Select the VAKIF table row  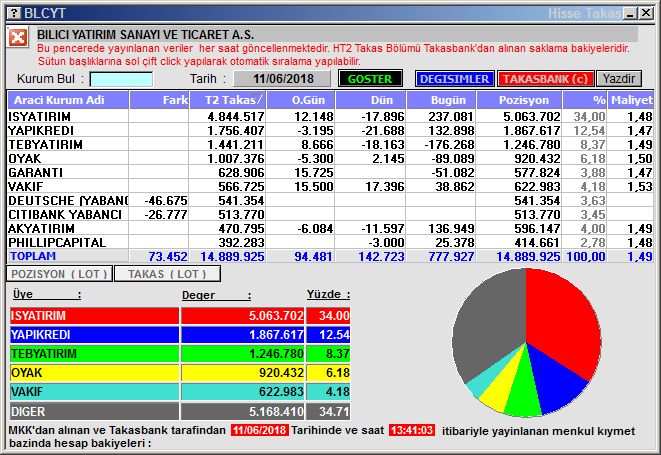(x=330, y=186)
